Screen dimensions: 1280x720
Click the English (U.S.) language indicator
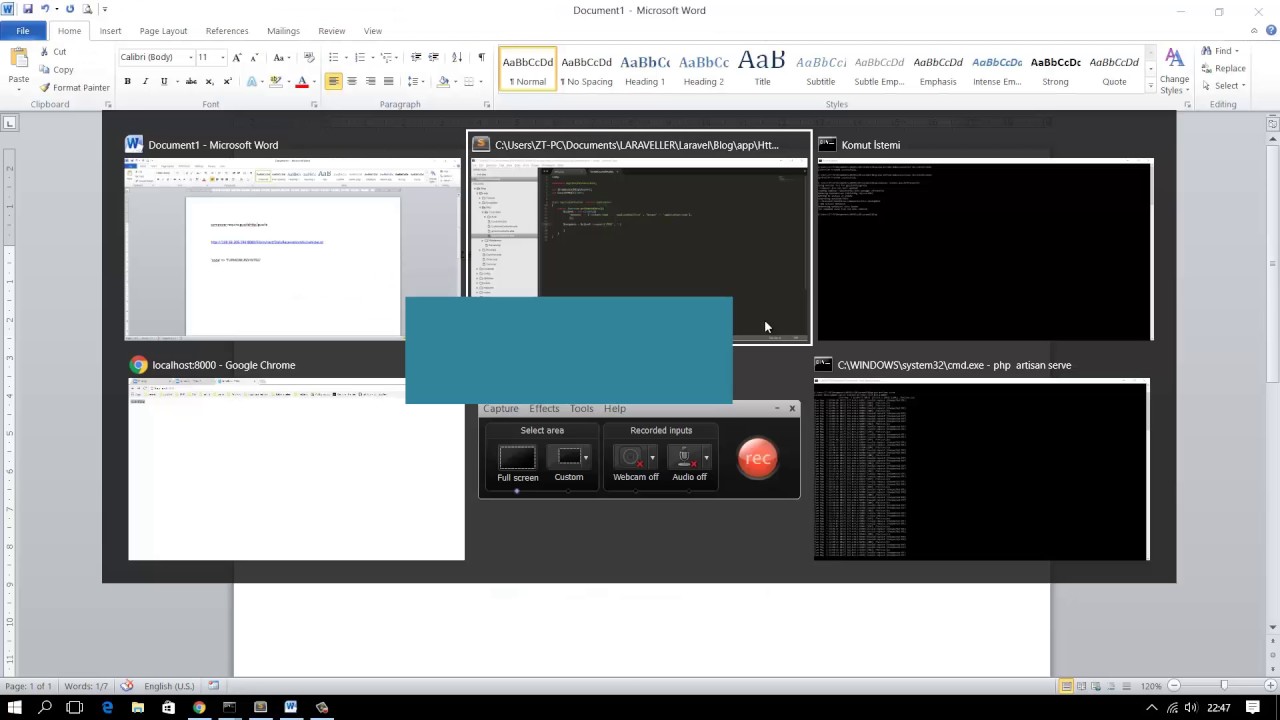(169, 686)
